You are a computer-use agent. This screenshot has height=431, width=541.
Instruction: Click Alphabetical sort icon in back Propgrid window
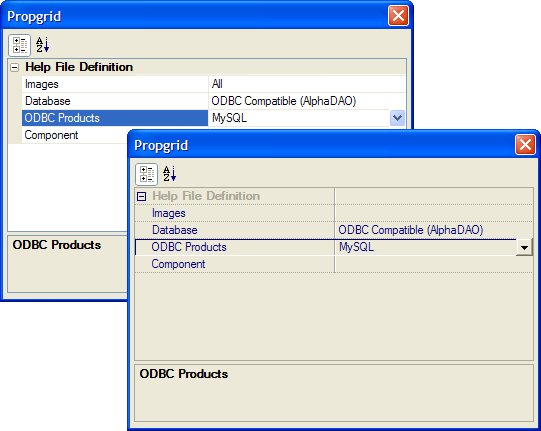point(43,45)
